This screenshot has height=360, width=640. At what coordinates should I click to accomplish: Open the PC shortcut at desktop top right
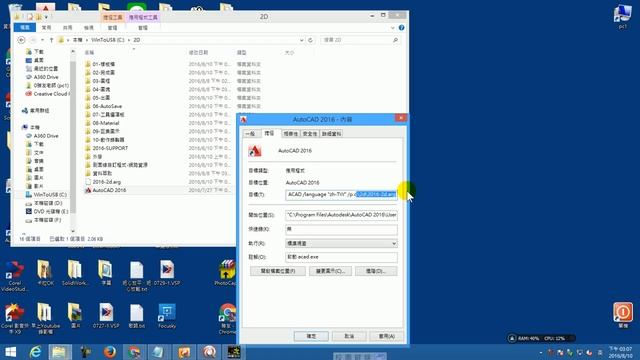(622, 17)
